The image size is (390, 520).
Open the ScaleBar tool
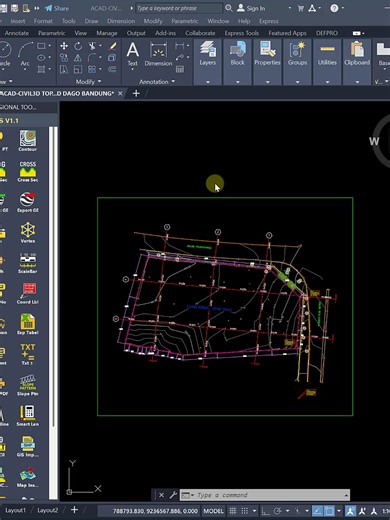click(28, 263)
